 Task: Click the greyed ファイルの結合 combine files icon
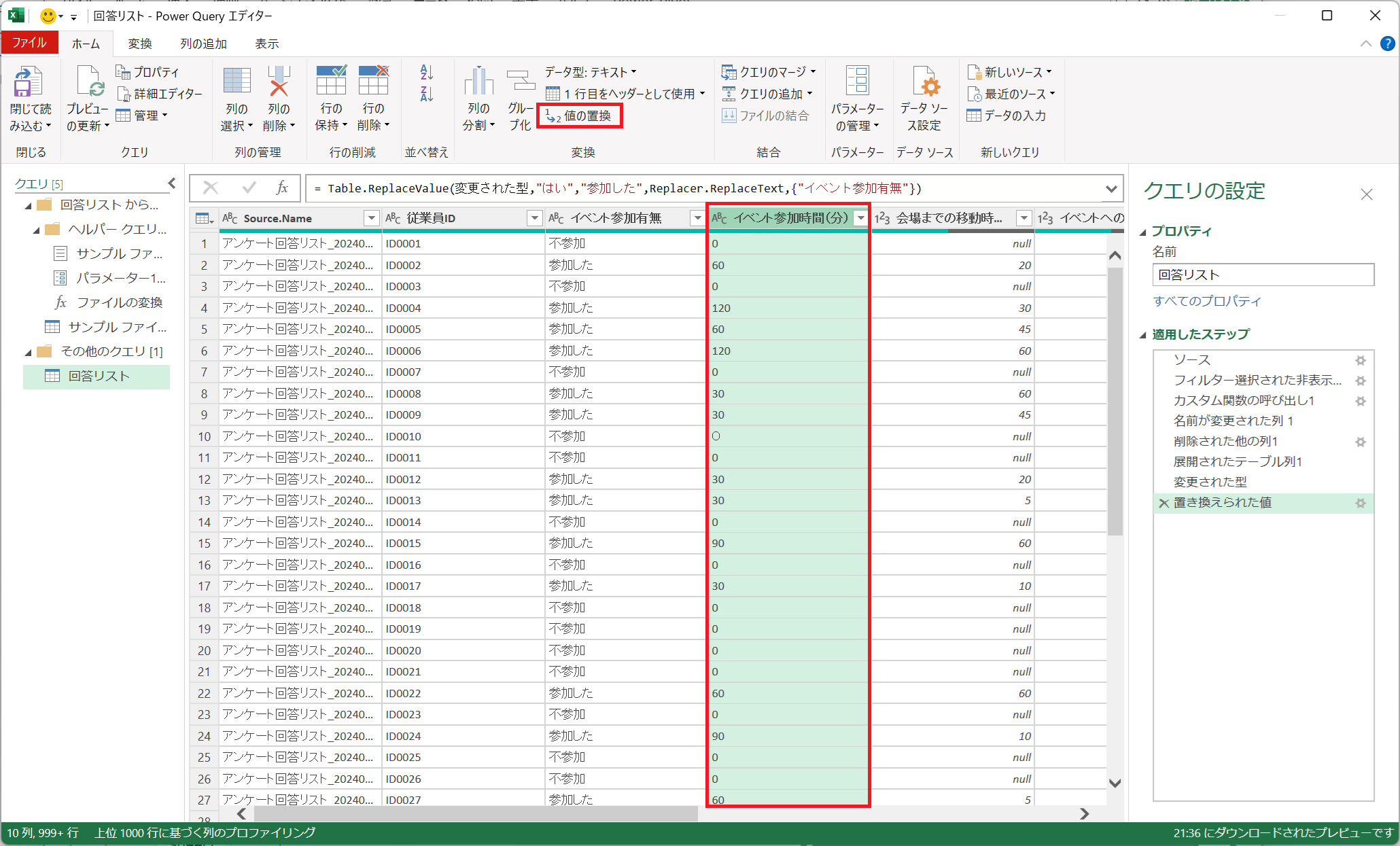coord(729,116)
